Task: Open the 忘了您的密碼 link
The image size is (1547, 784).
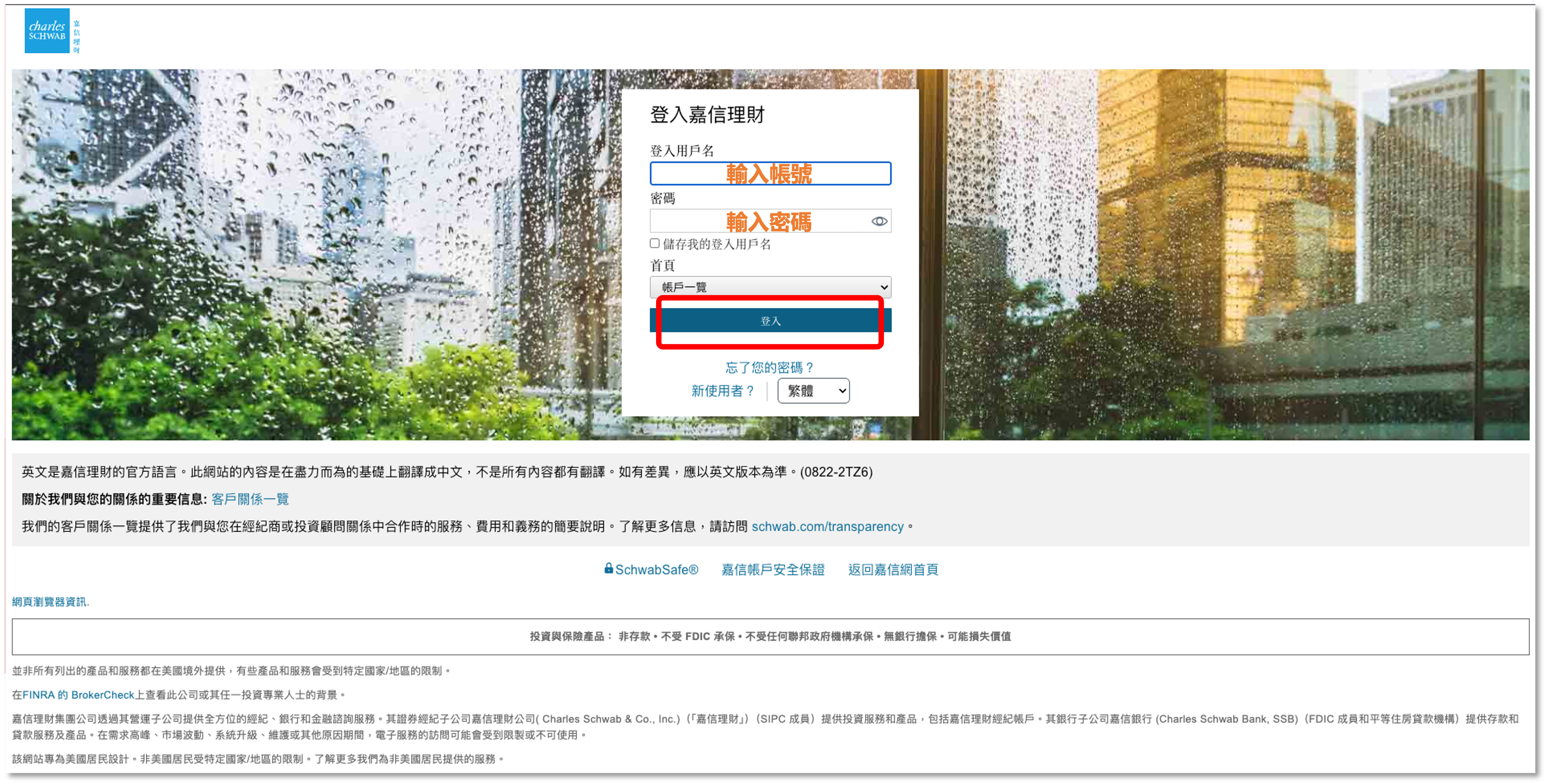Action: (770, 367)
